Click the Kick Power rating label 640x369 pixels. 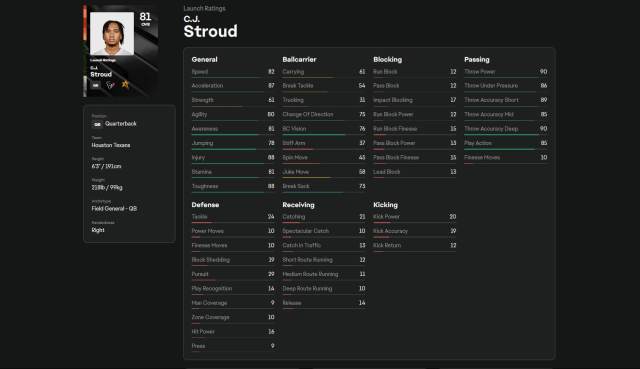click(x=386, y=217)
